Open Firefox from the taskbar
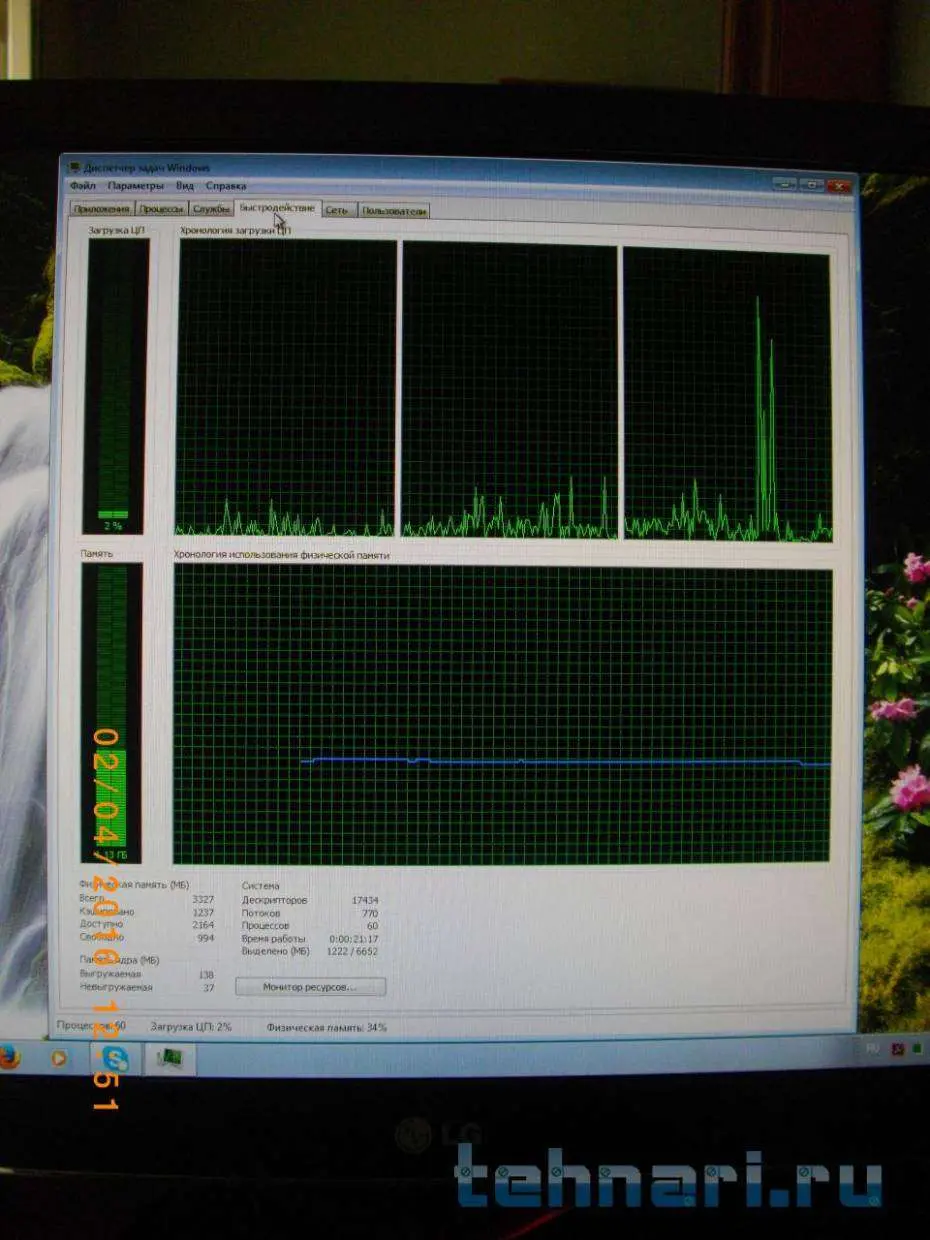The height and width of the screenshot is (1240, 930). coord(9,1057)
